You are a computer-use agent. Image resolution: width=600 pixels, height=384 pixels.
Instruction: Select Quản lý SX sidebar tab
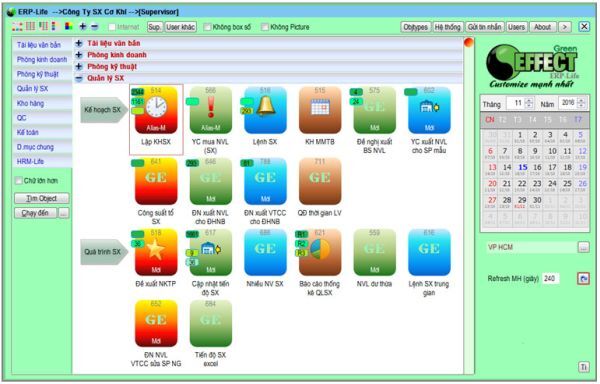41,89
